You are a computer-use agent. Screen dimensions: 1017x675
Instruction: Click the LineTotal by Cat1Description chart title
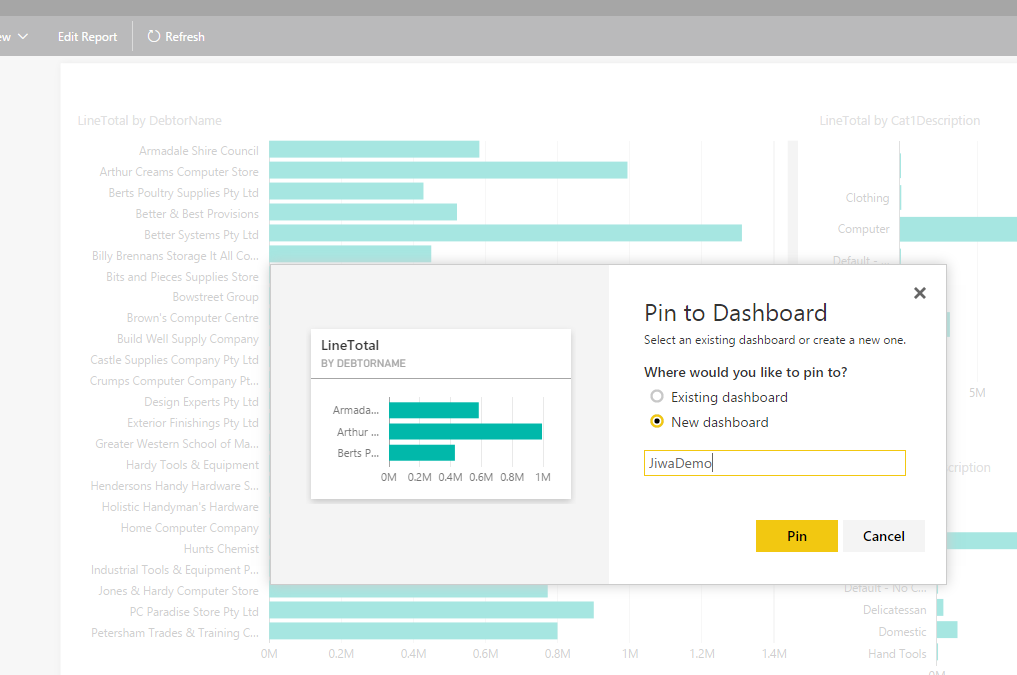pos(899,121)
